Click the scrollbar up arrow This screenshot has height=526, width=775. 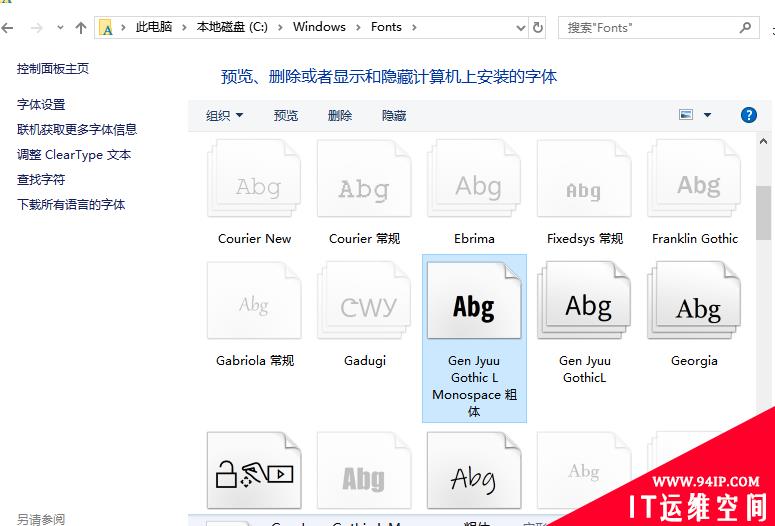click(763, 142)
